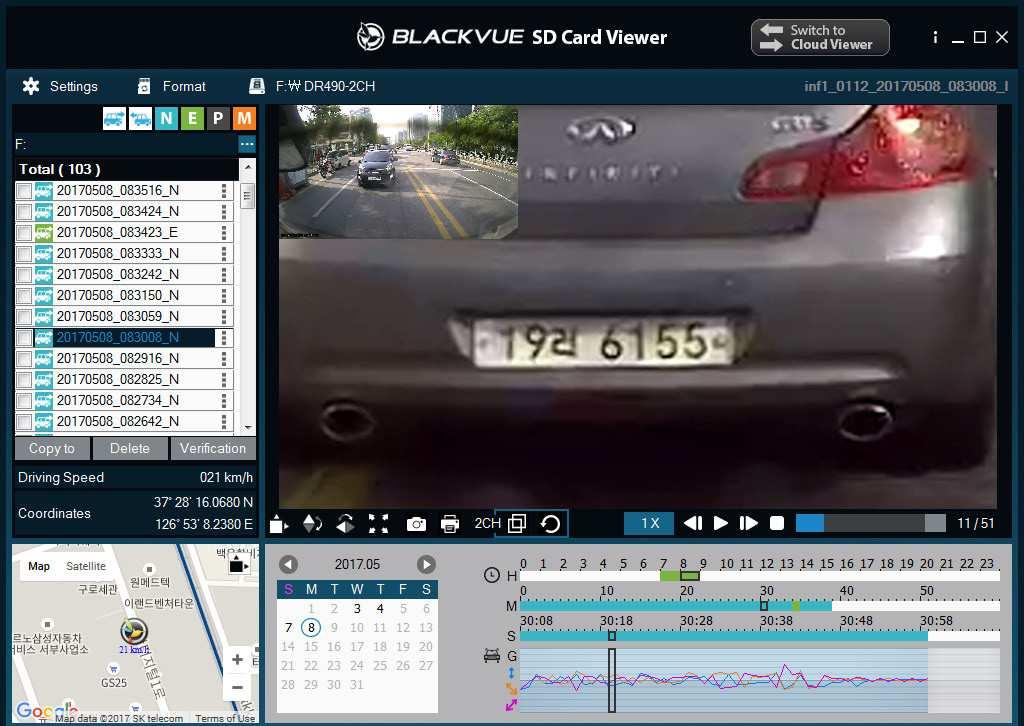The image size is (1024, 726).
Task: Tick the checkbox for 20170508_083423_E
Action: pos(24,232)
